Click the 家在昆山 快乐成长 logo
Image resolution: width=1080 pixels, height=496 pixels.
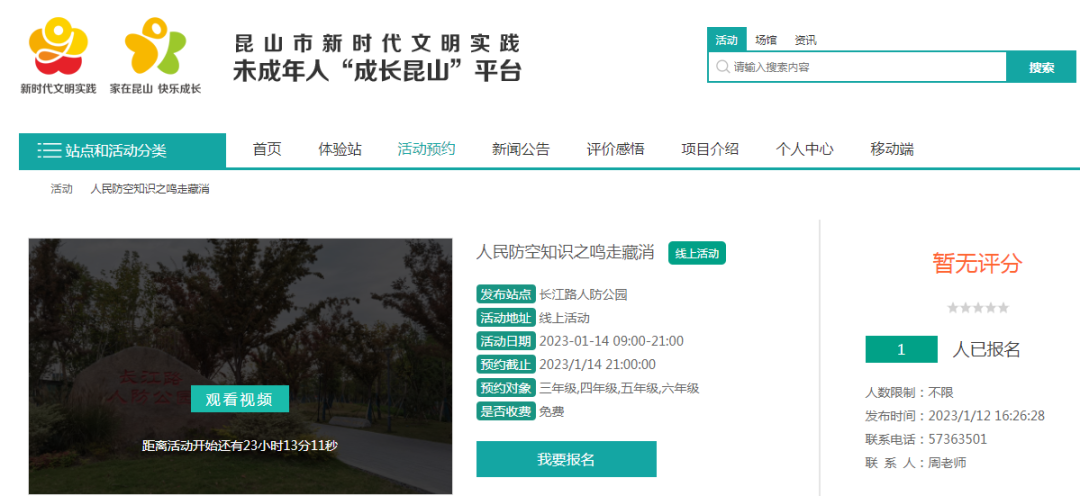[155, 49]
